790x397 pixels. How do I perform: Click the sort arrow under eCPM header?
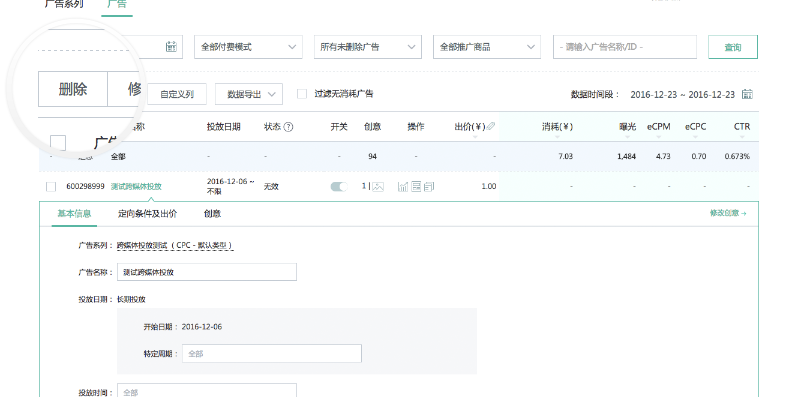659,137
